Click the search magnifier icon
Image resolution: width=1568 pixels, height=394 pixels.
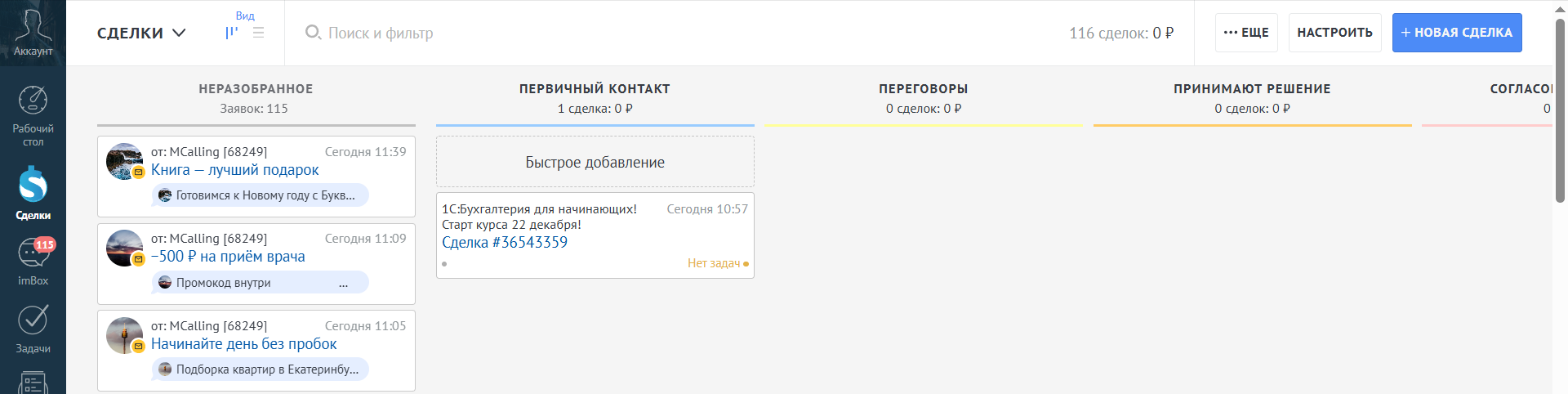point(313,33)
